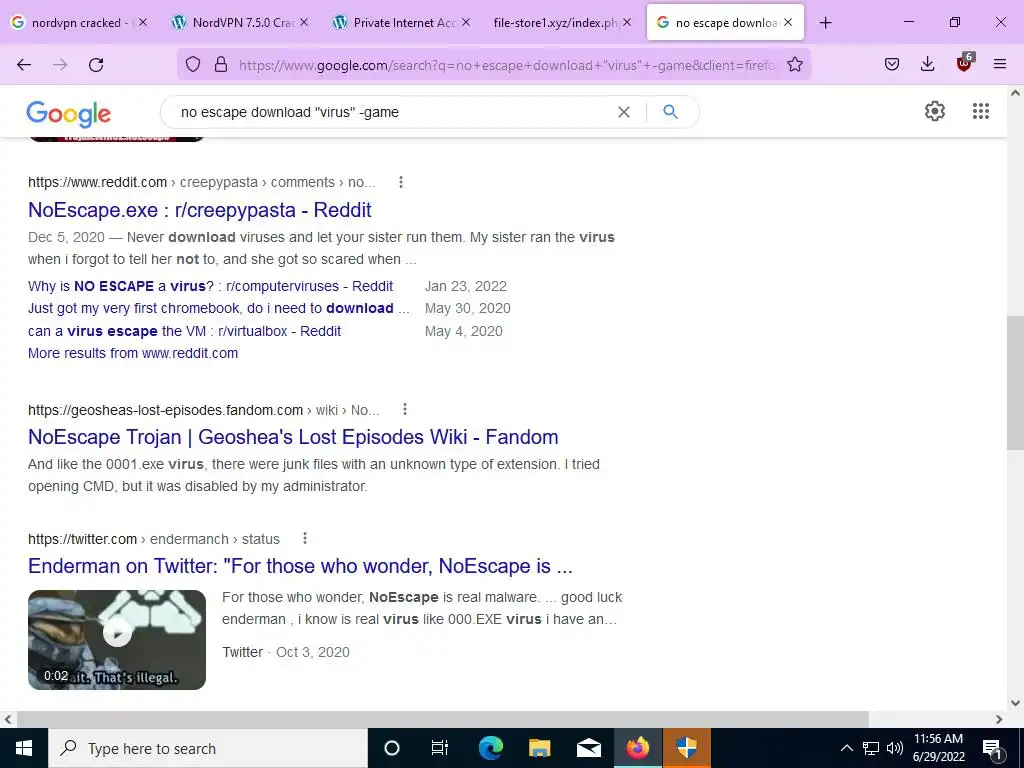This screenshot has height=768, width=1024.
Task: Open a new browser tab
Action: click(825, 23)
